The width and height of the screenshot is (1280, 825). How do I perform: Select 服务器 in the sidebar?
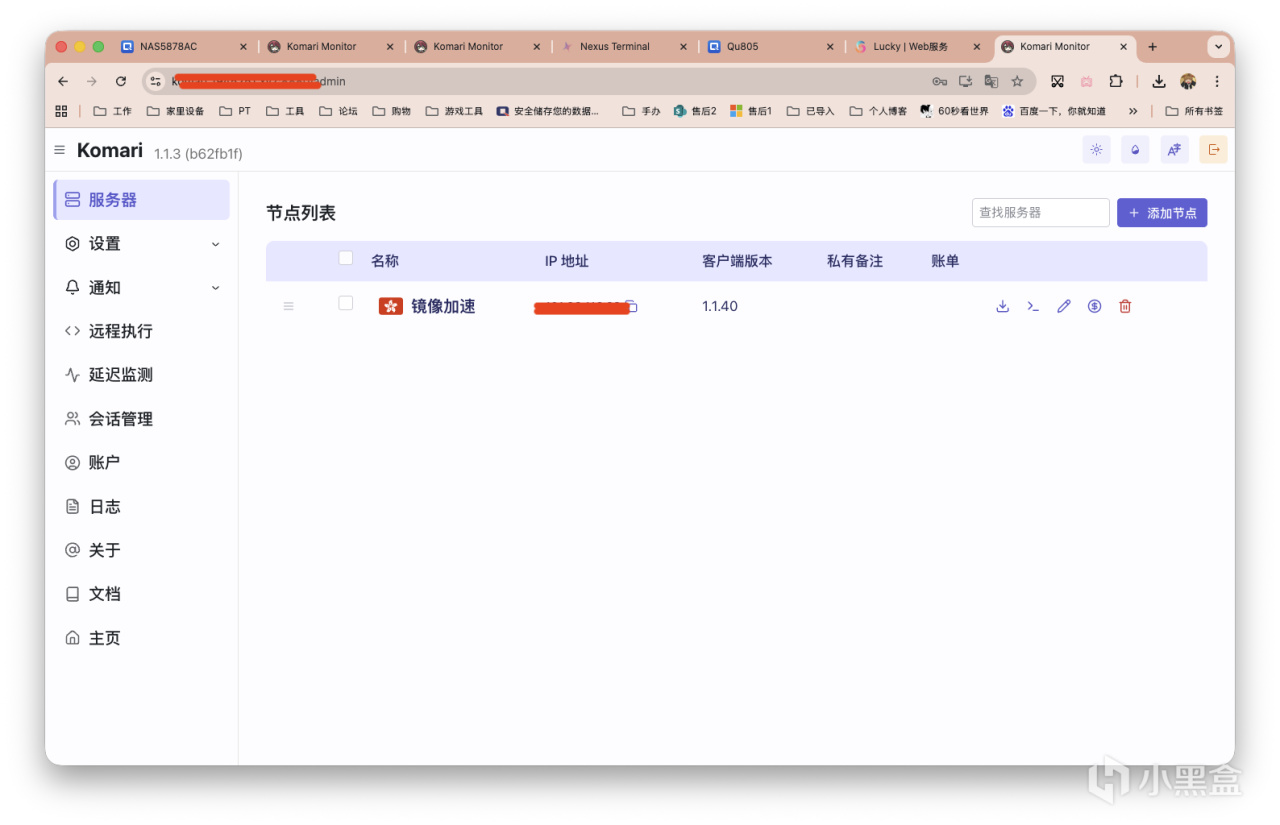[x=141, y=200]
